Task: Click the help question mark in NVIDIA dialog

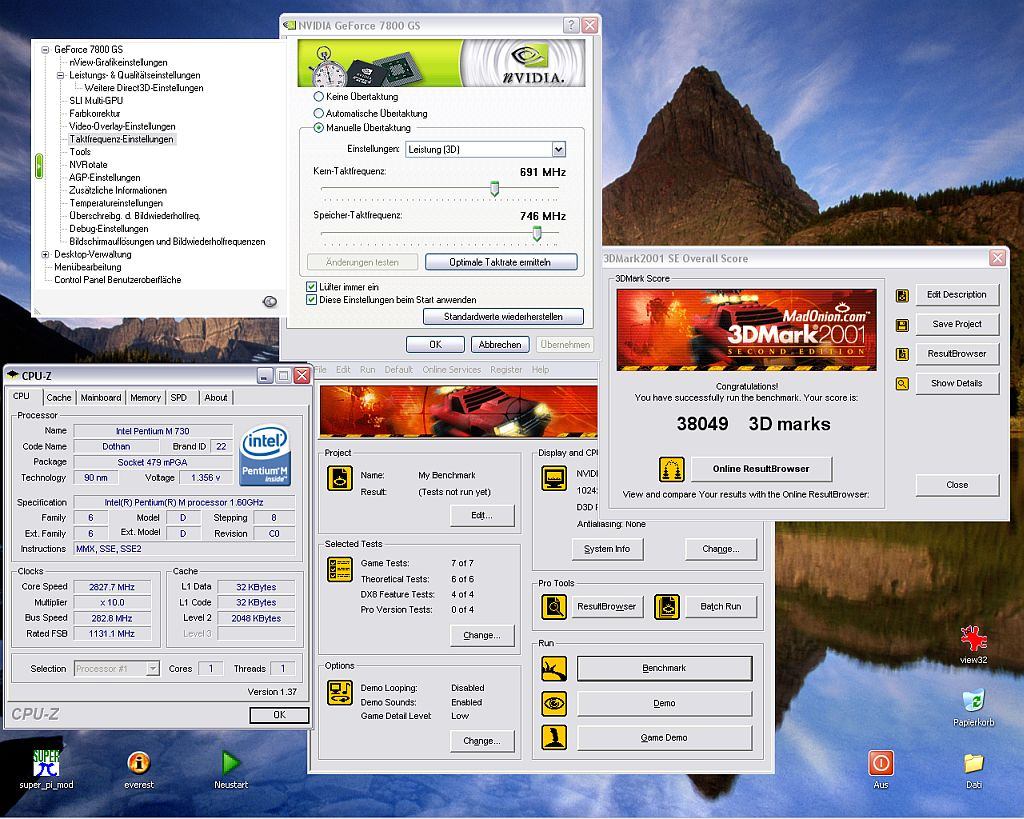Action: (x=571, y=25)
